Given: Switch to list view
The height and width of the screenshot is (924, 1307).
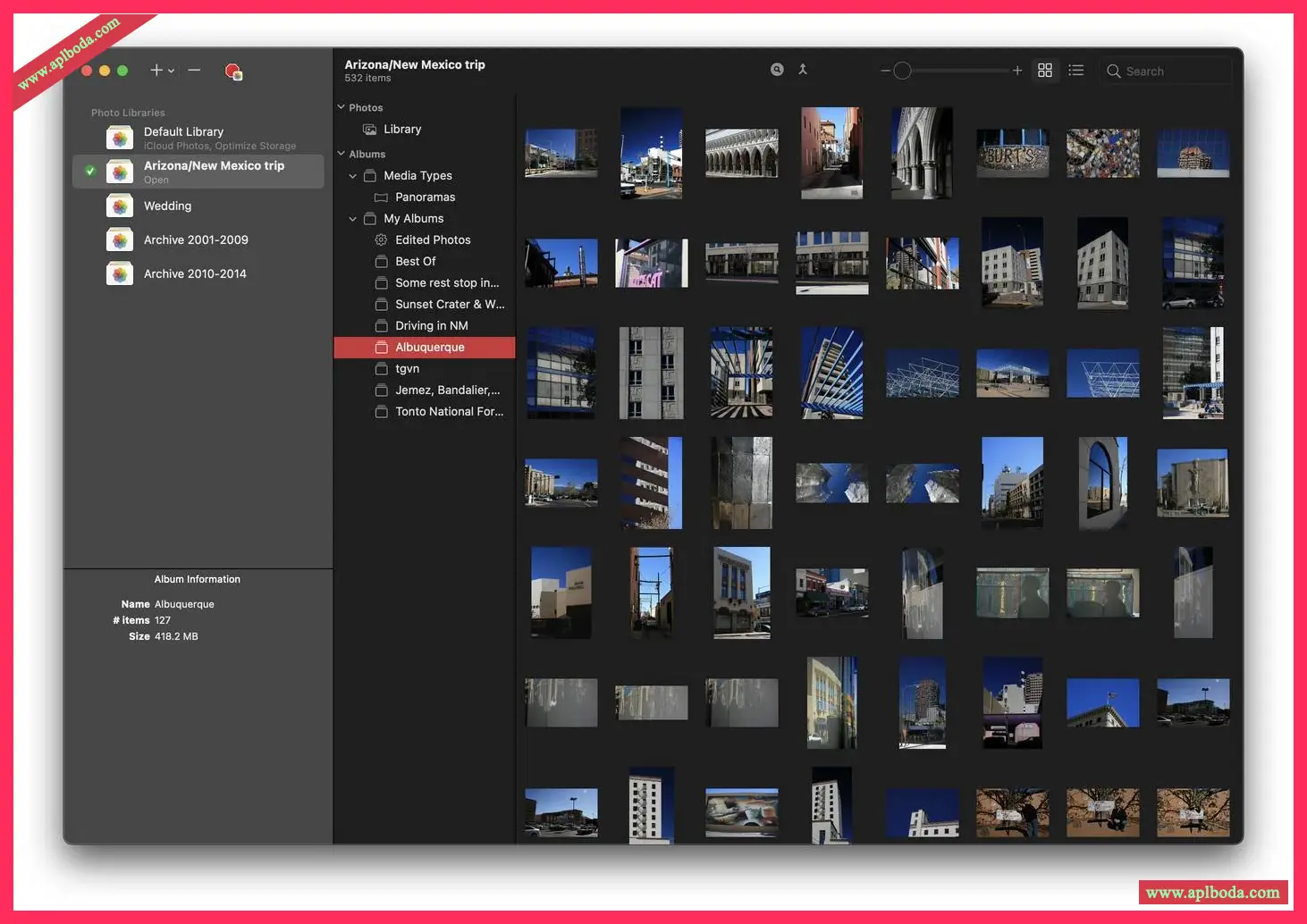Looking at the screenshot, I should (1075, 71).
